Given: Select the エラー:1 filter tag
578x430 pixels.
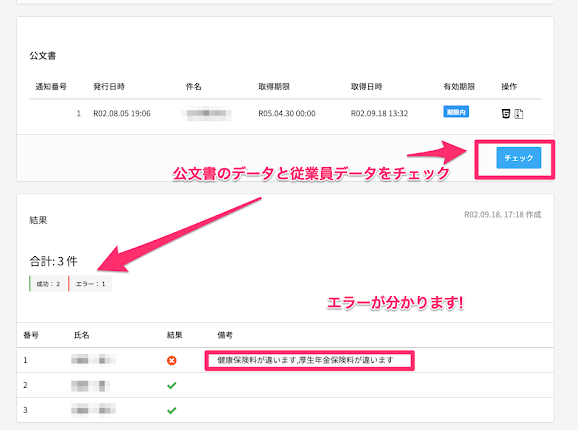Looking at the screenshot, I should coord(90,284).
